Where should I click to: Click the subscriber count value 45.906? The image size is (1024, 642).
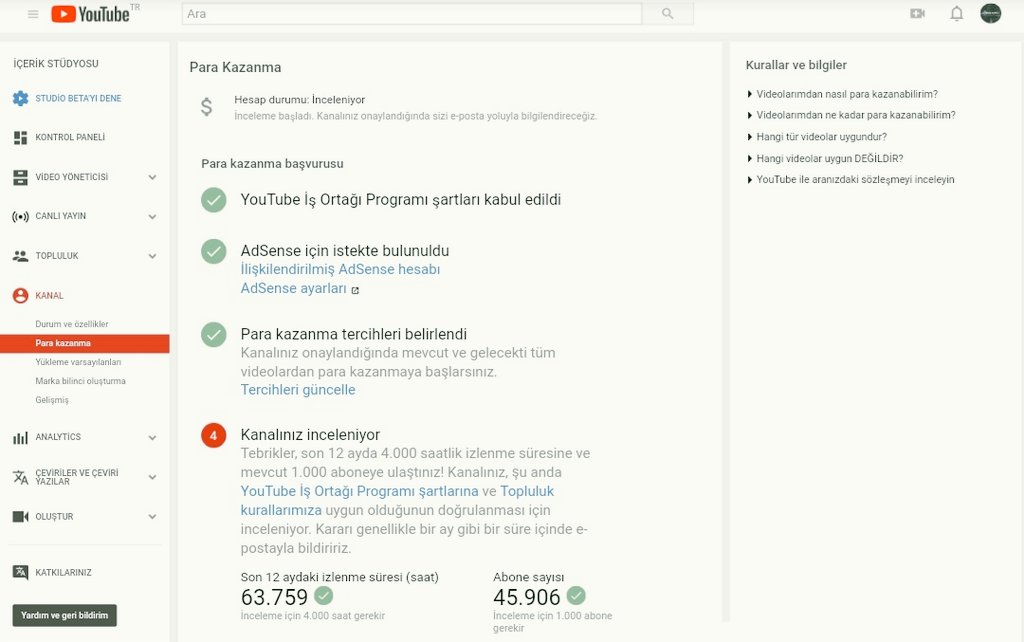[527, 597]
